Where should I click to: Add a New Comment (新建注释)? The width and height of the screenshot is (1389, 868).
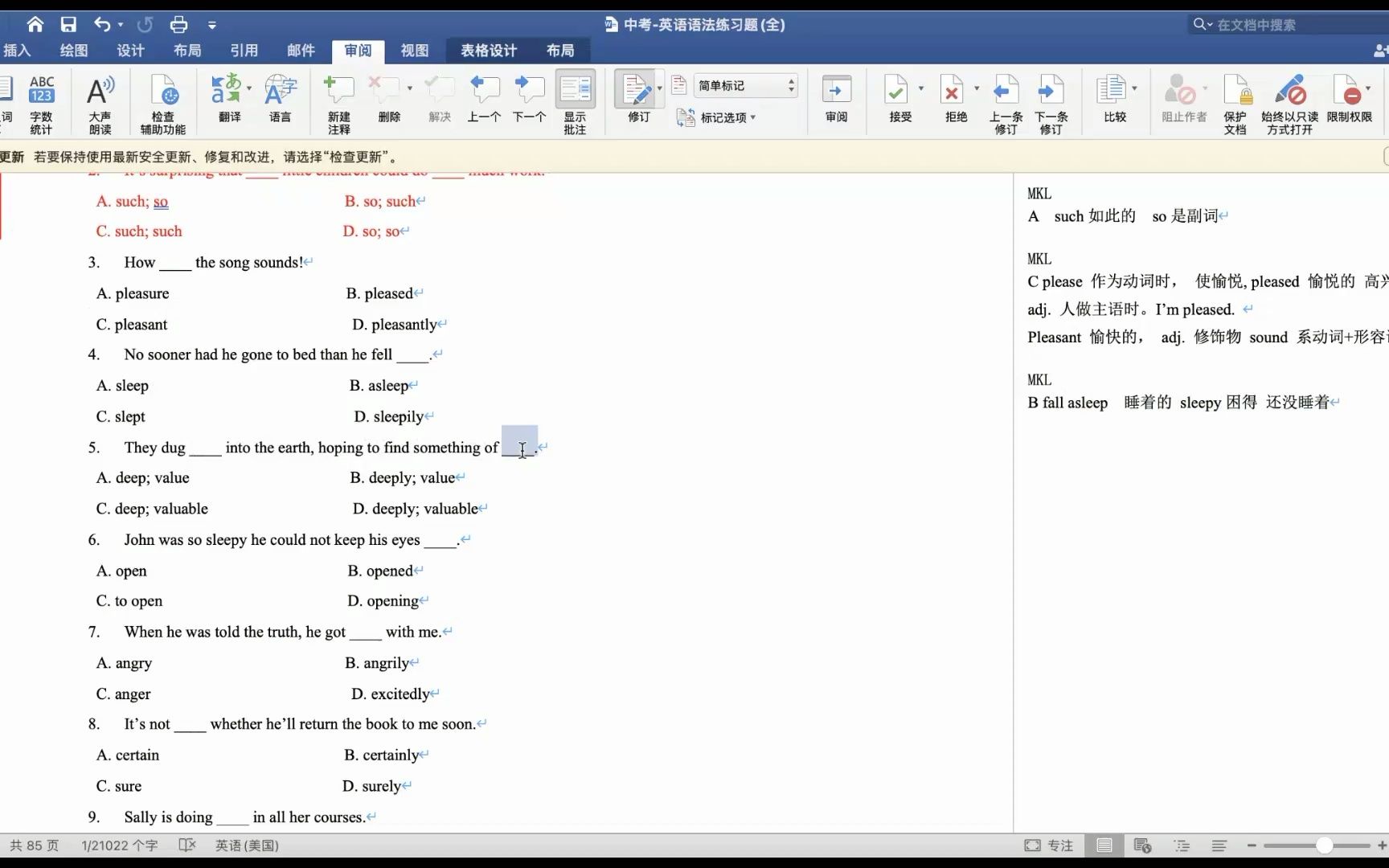point(338,104)
